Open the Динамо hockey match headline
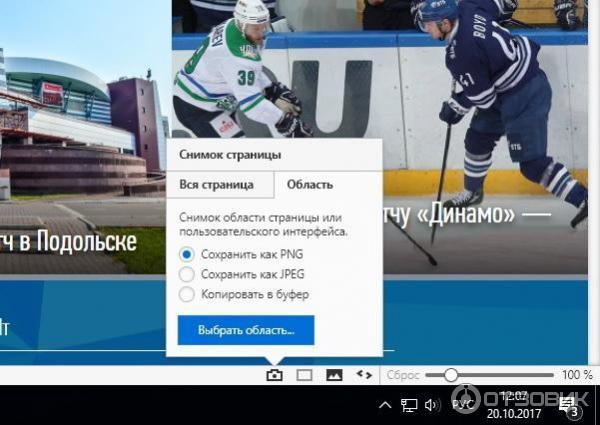Screen dimensions: 600x425 pyautogui.click(x=469, y=215)
